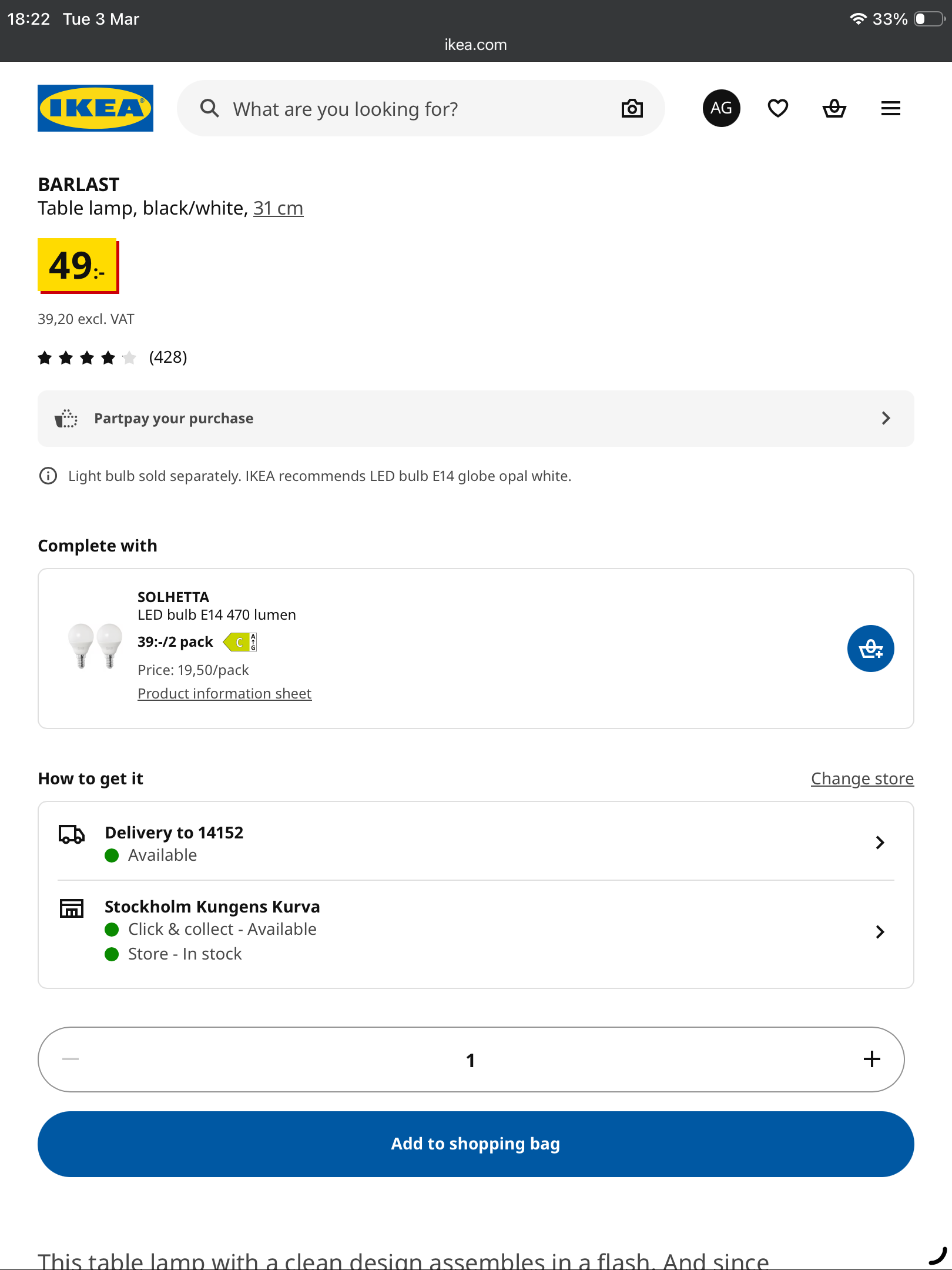
Task: Decrease quantity with minus button
Action: coord(71,1059)
